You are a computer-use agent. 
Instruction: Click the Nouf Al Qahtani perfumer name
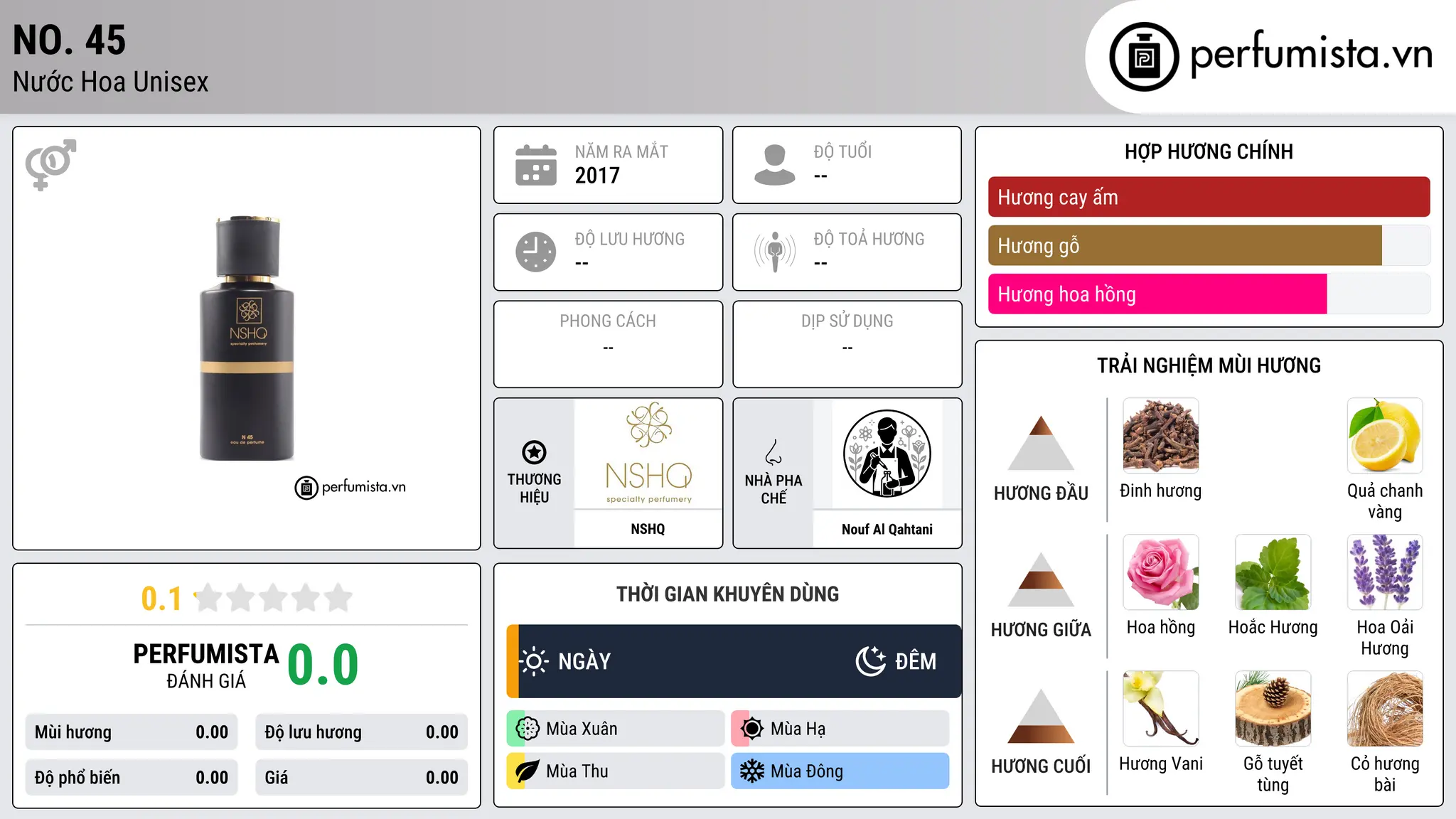[887, 529]
